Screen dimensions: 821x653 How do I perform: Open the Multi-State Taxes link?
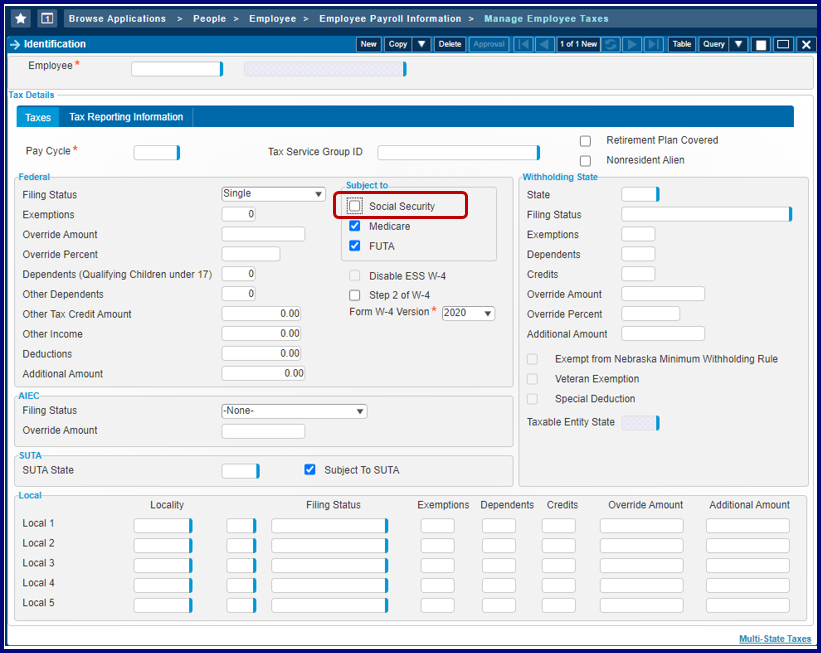pyautogui.click(x=774, y=639)
